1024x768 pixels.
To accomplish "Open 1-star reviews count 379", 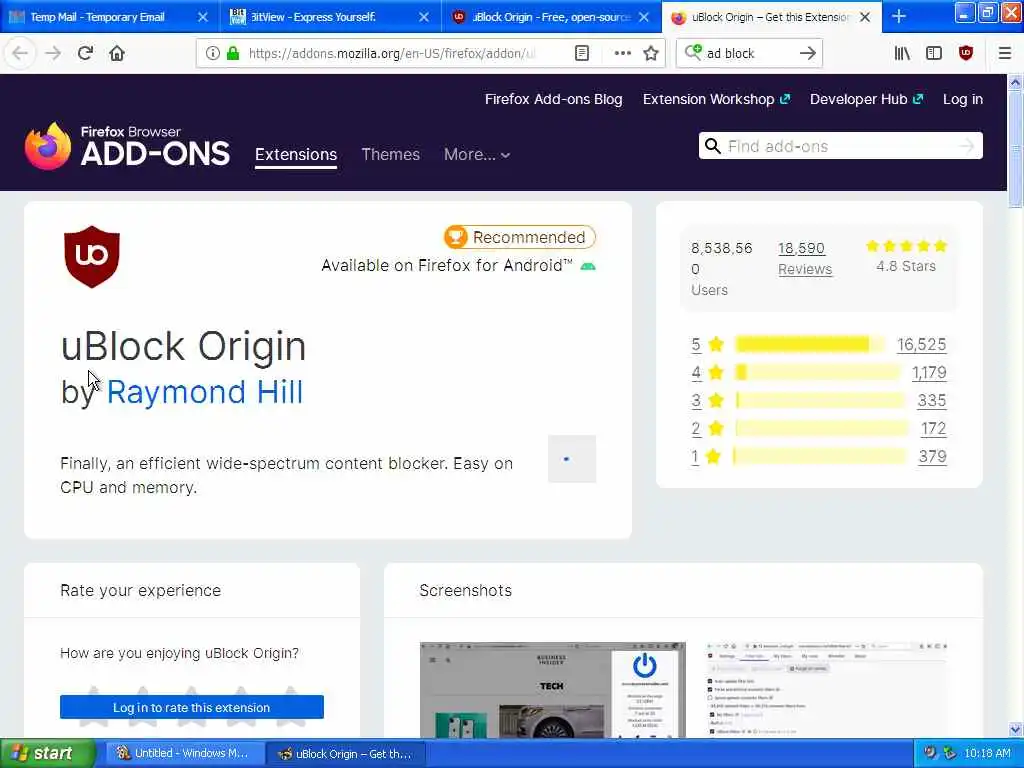I will [x=932, y=456].
